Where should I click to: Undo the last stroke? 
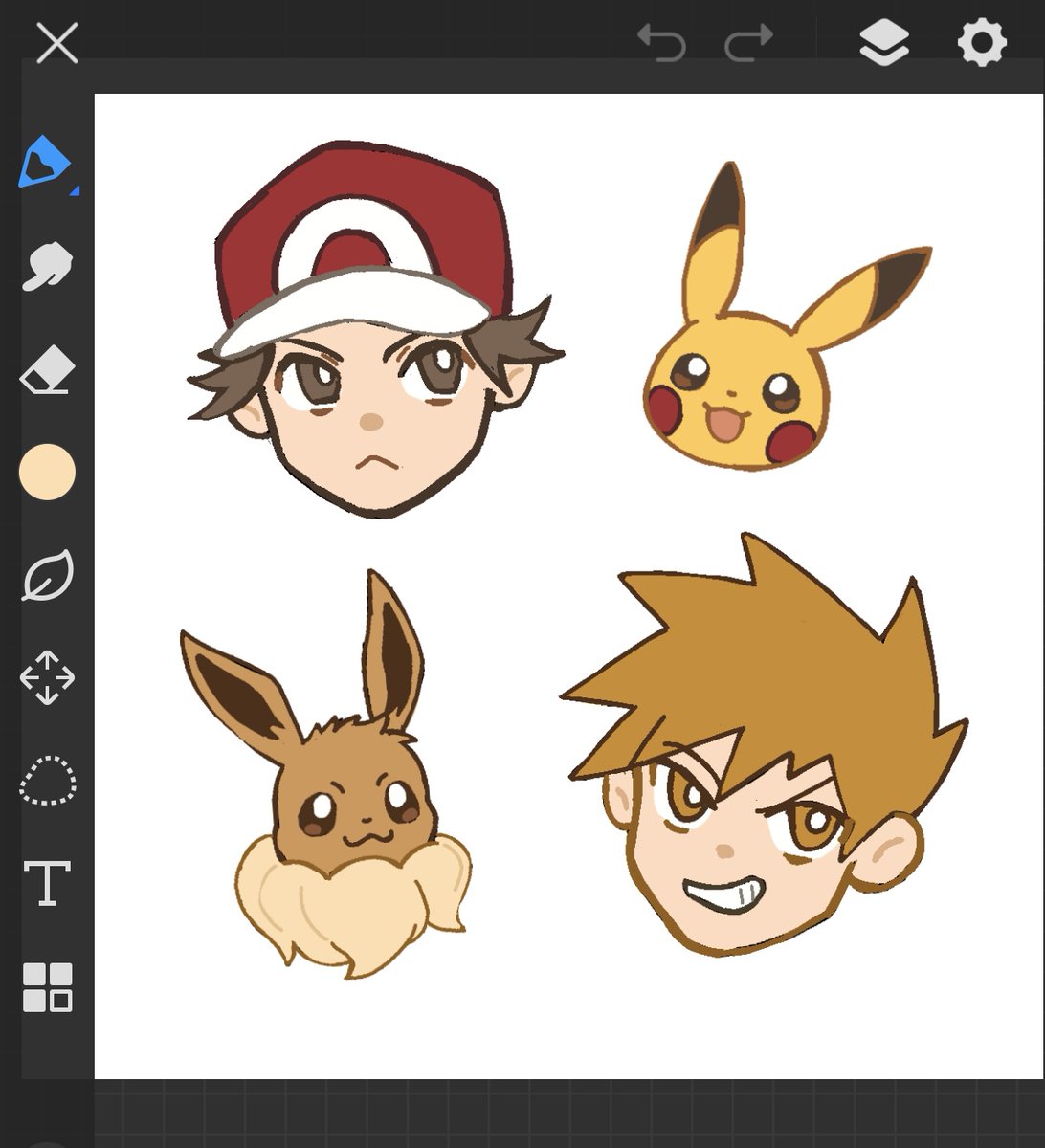(x=661, y=43)
